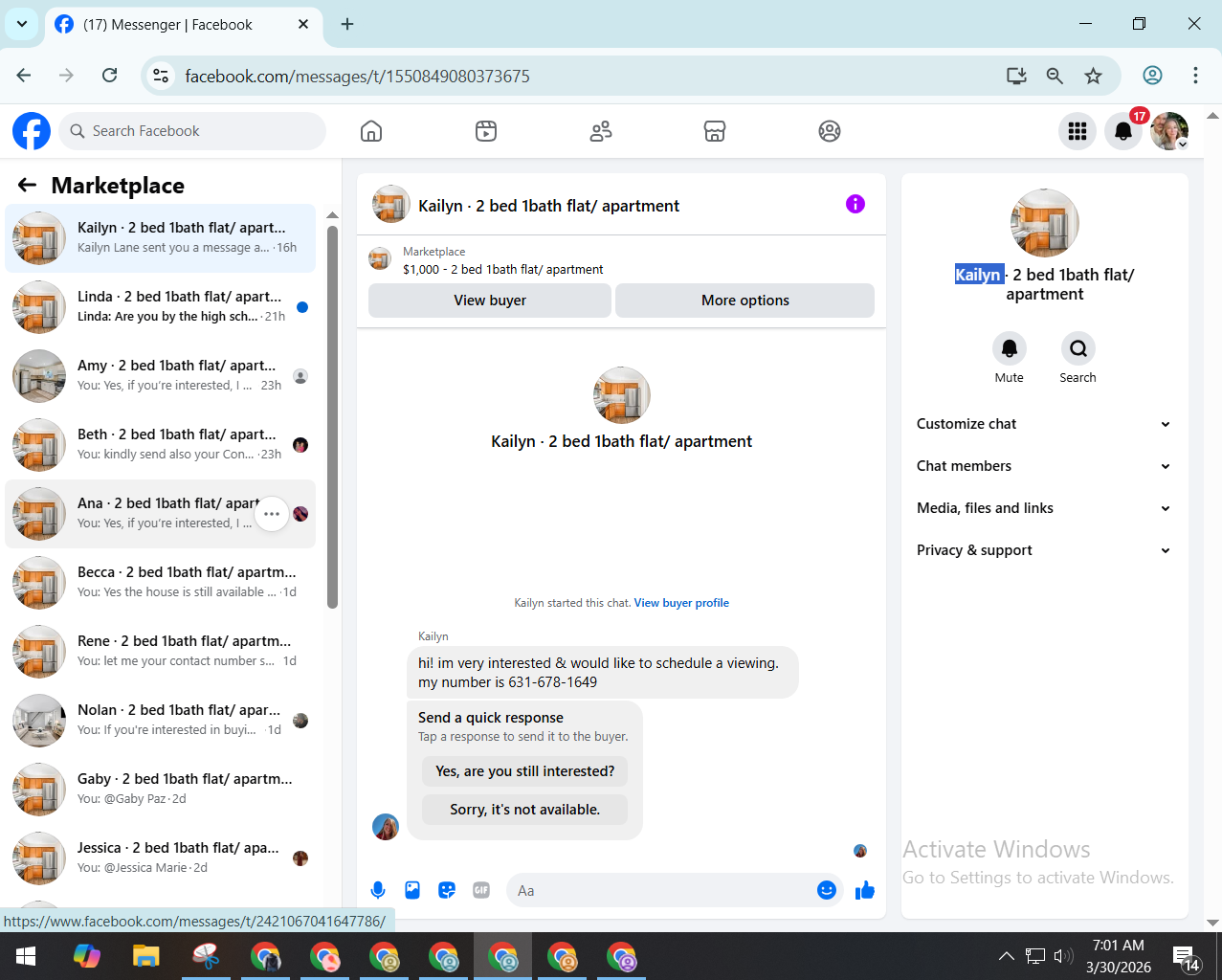
Task: Open View buyer profile link
Action: tap(681, 603)
